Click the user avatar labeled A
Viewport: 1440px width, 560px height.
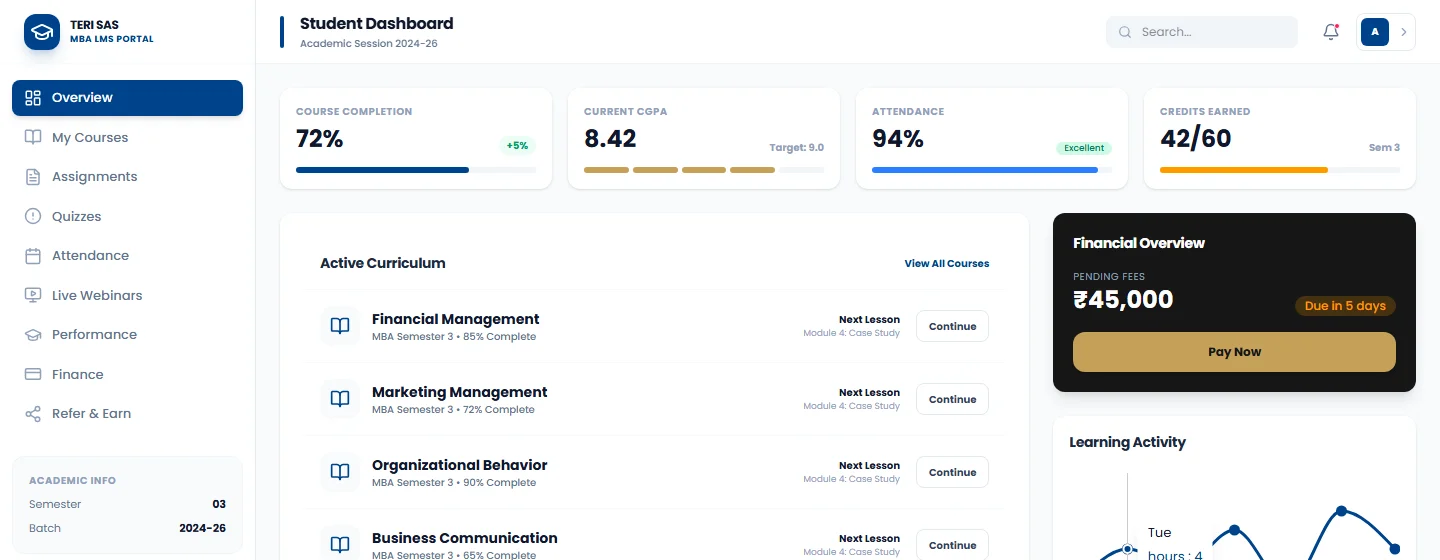(x=1375, y=32)
